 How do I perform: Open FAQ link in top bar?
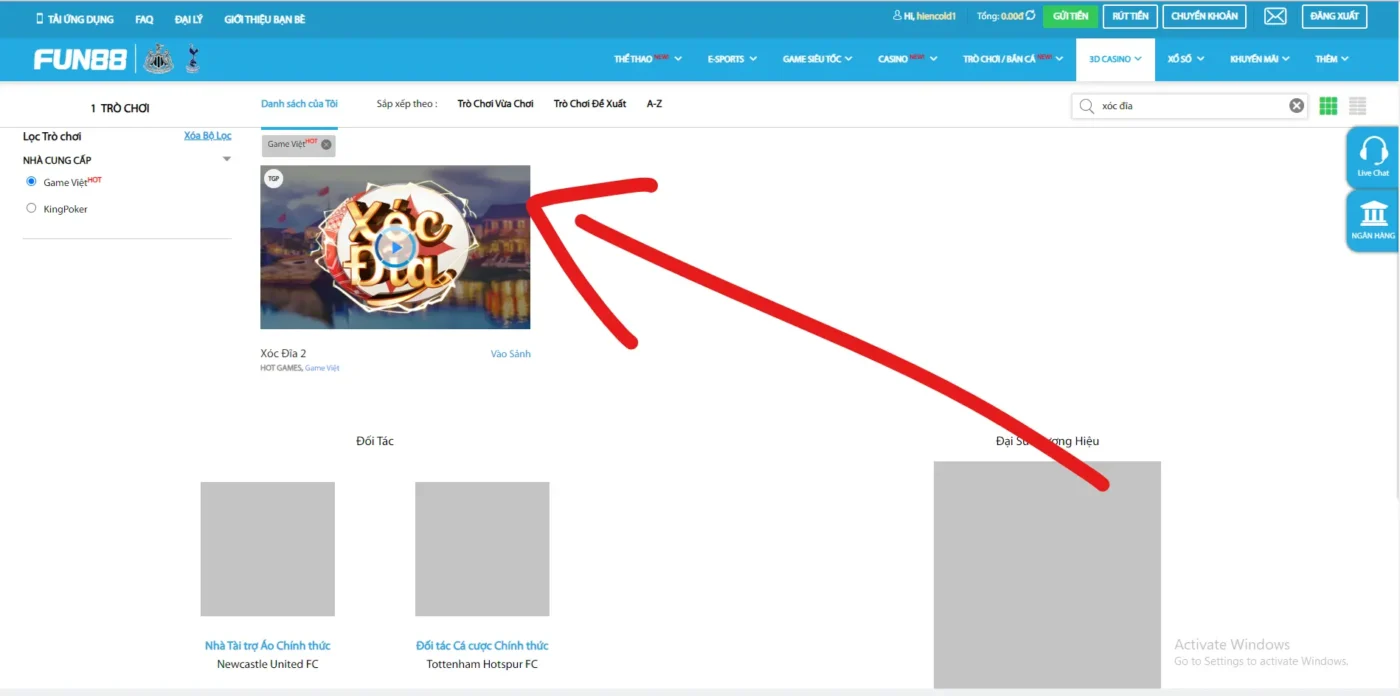pos(144,19)
